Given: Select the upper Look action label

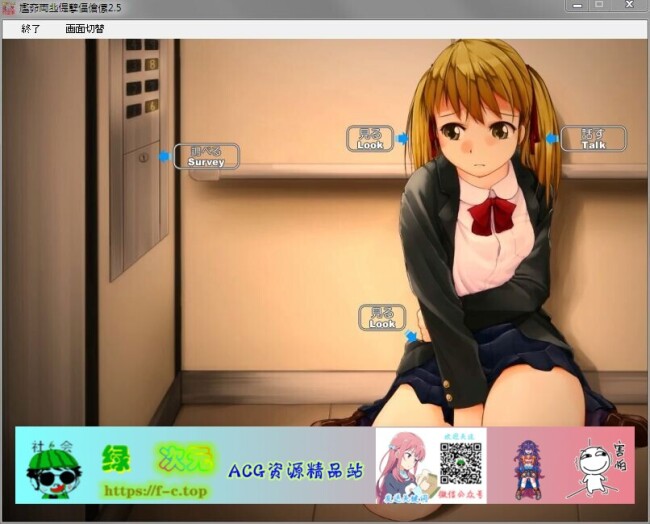Looking at the screenshot, I should pyautogui.click(x=370, y=139).
